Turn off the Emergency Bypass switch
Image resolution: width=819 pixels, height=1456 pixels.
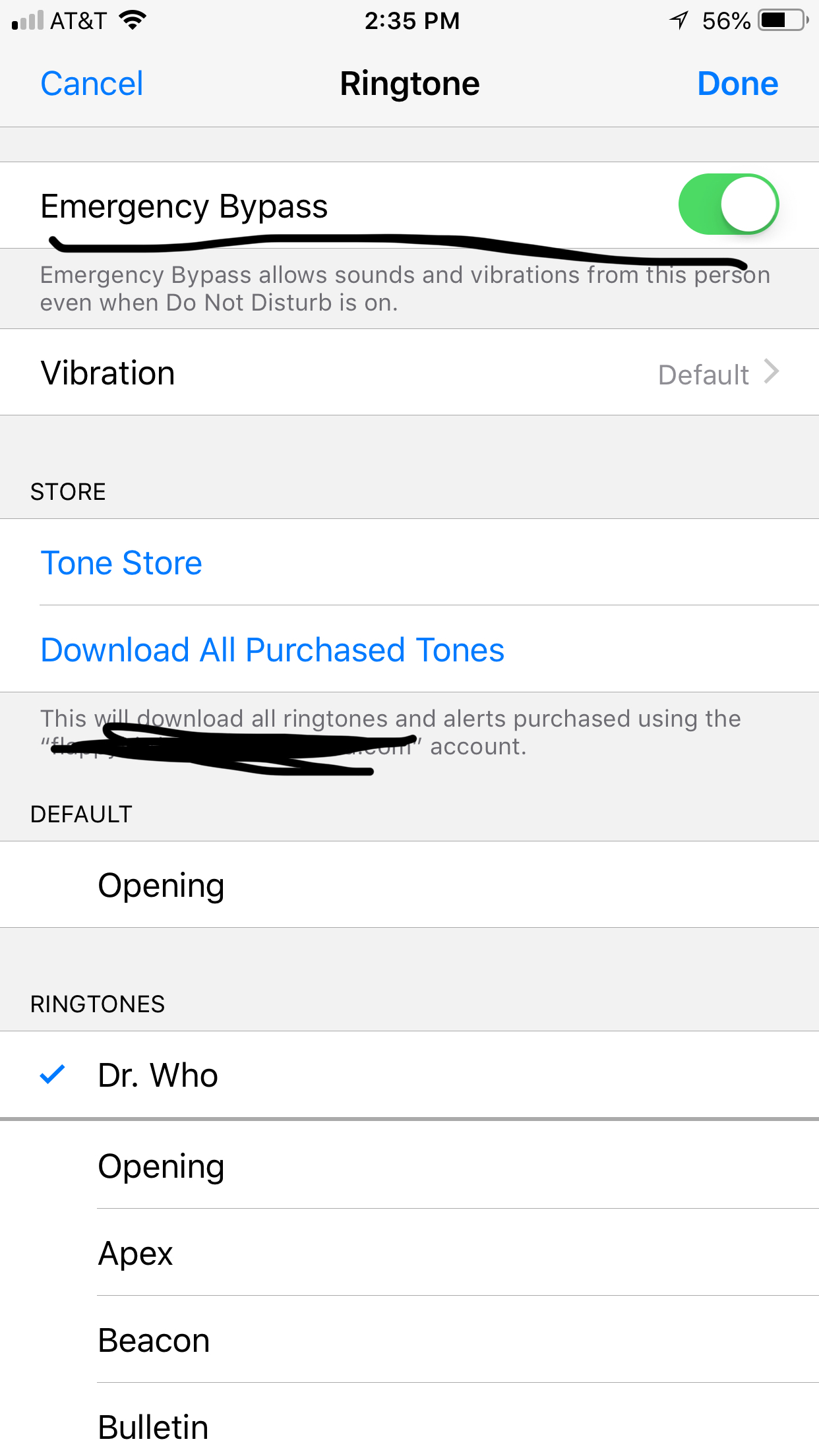pos(728,204)
